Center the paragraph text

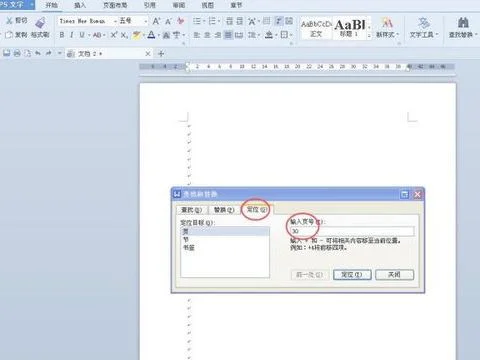point(207,35)
